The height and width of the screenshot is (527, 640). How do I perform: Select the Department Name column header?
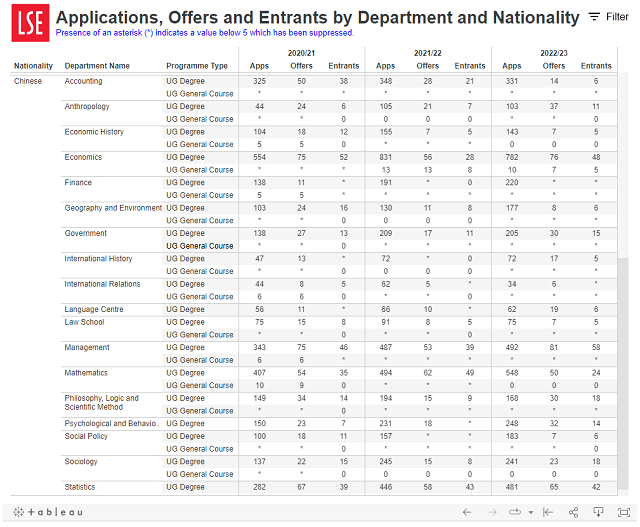97,66
